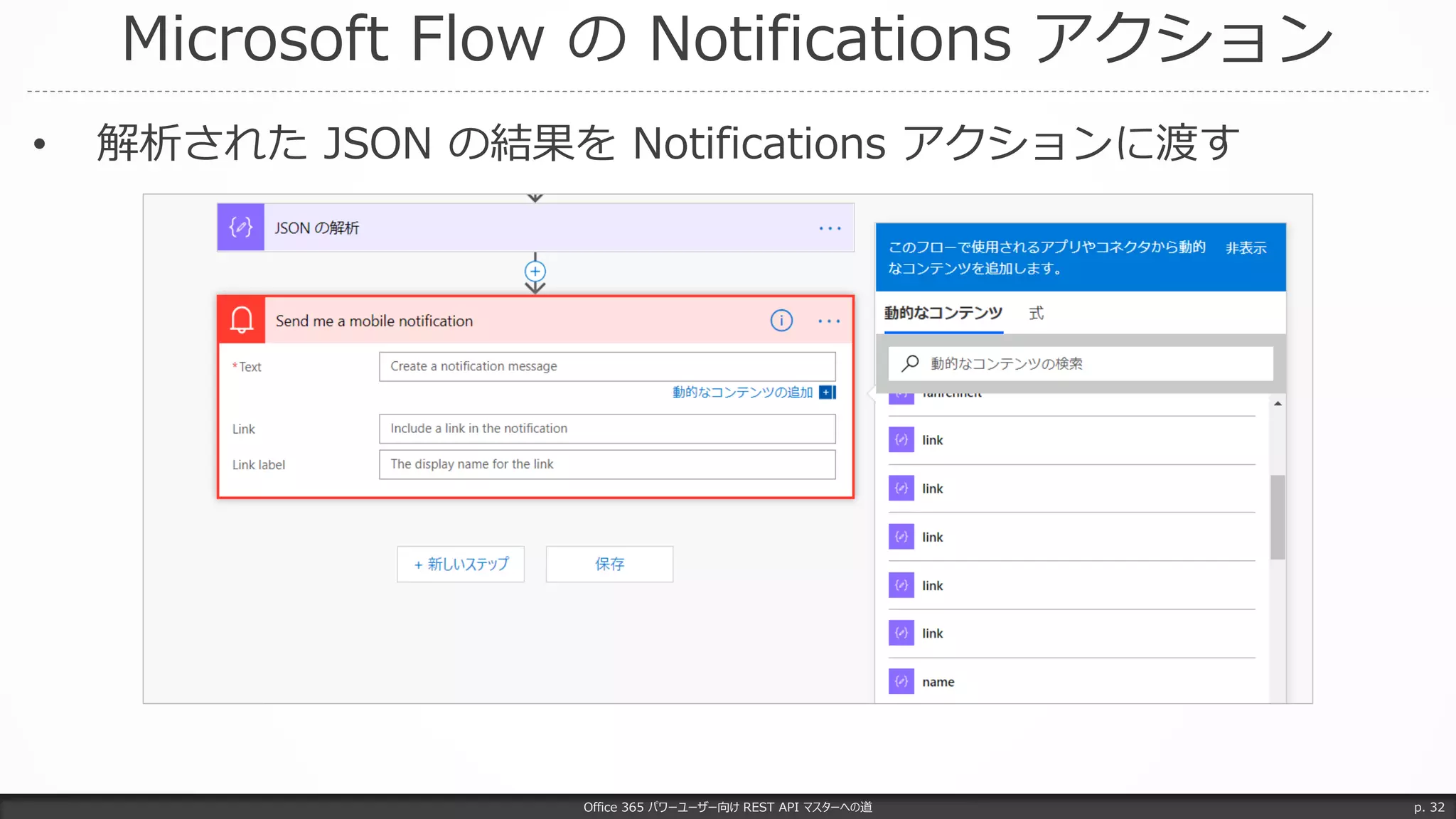Click the Link input field
The image size is (1456, 819).
pos(607,429)
